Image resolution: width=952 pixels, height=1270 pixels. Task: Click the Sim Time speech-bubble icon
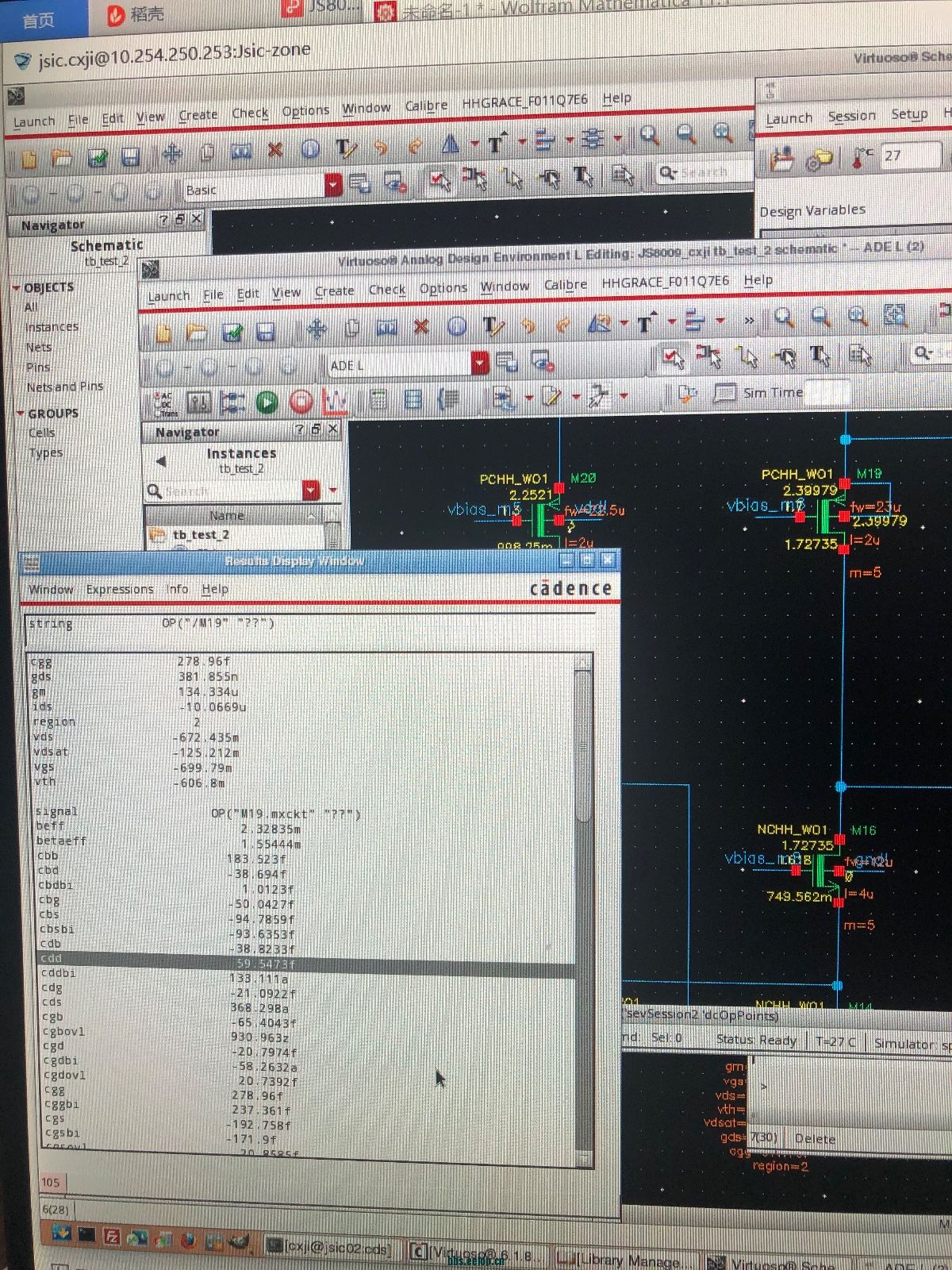[x=724, y=392]
